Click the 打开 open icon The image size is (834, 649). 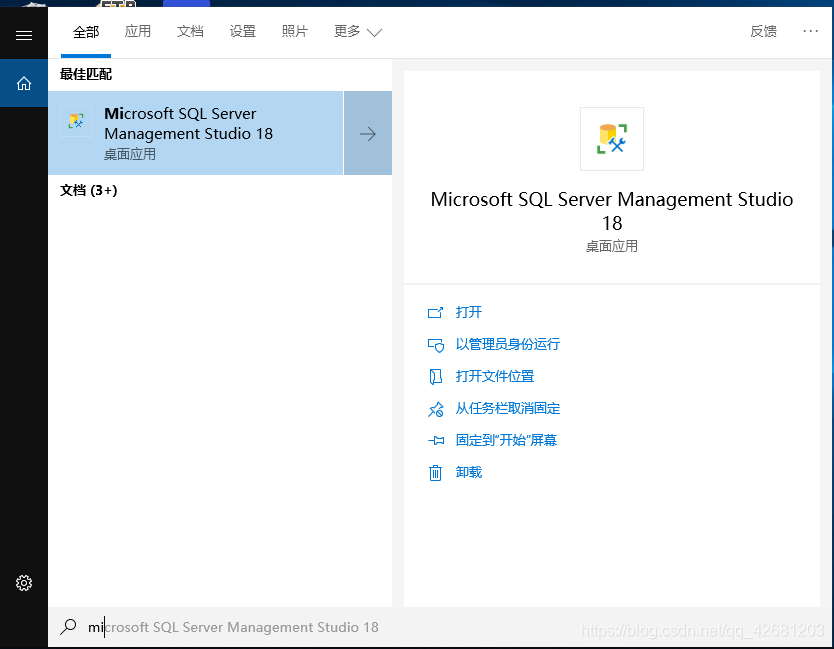click(435, 313)
